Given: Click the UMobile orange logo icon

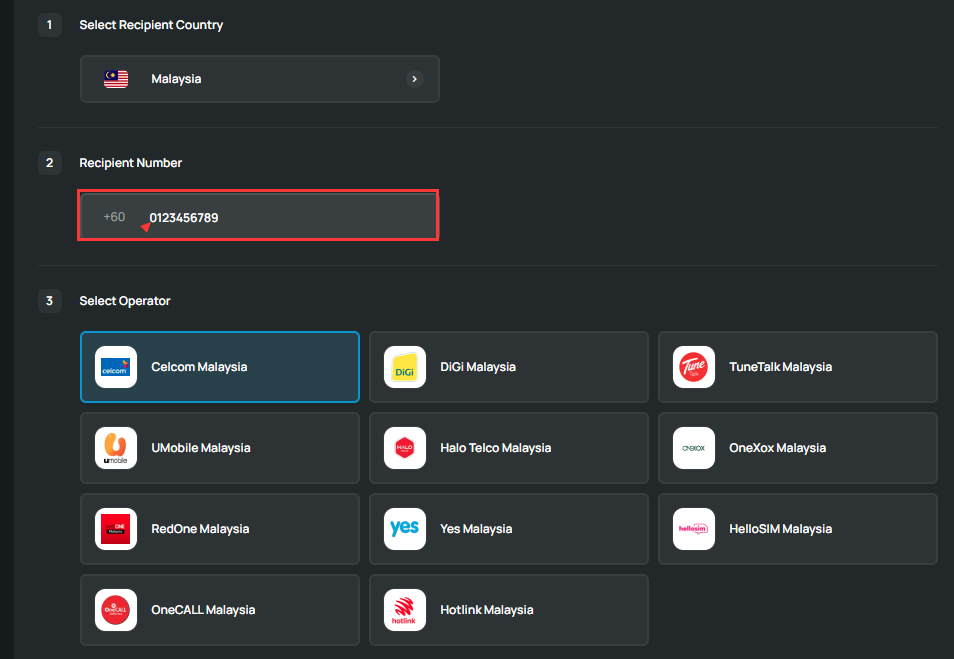Looking at the screenshot, I should point(116,448).
